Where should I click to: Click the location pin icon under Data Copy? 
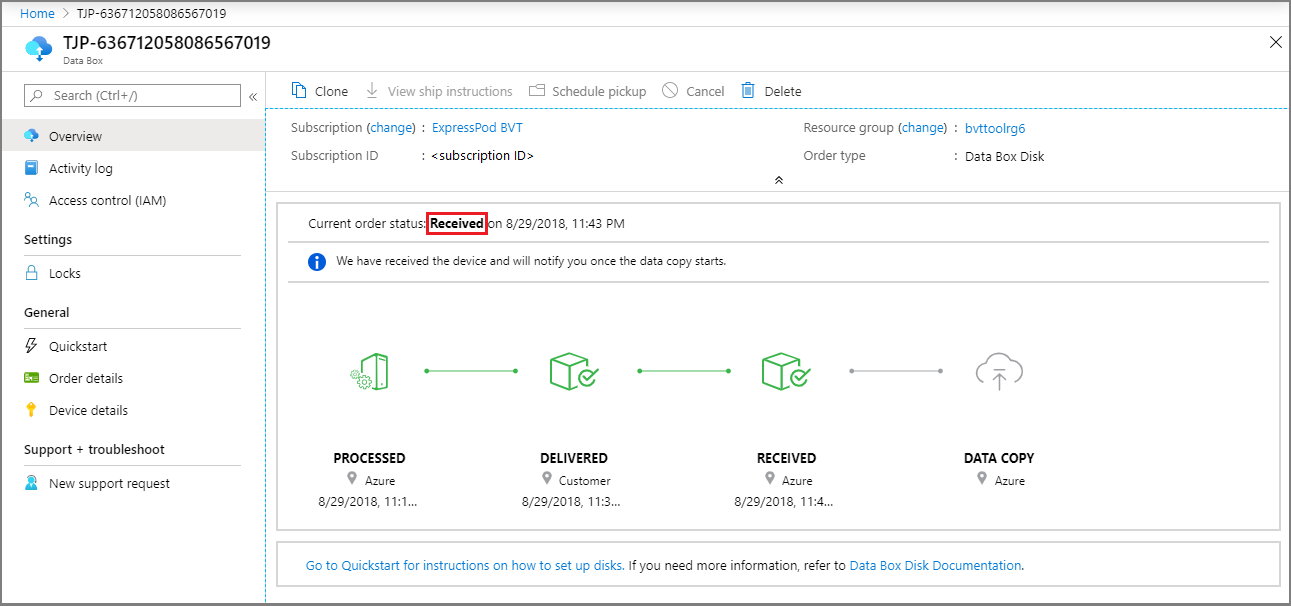(982, 480)
